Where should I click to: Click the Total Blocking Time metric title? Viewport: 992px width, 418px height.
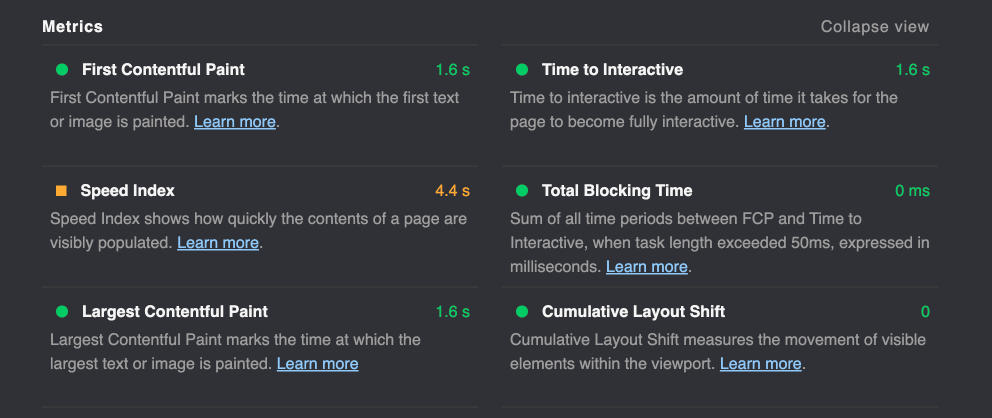616,190
